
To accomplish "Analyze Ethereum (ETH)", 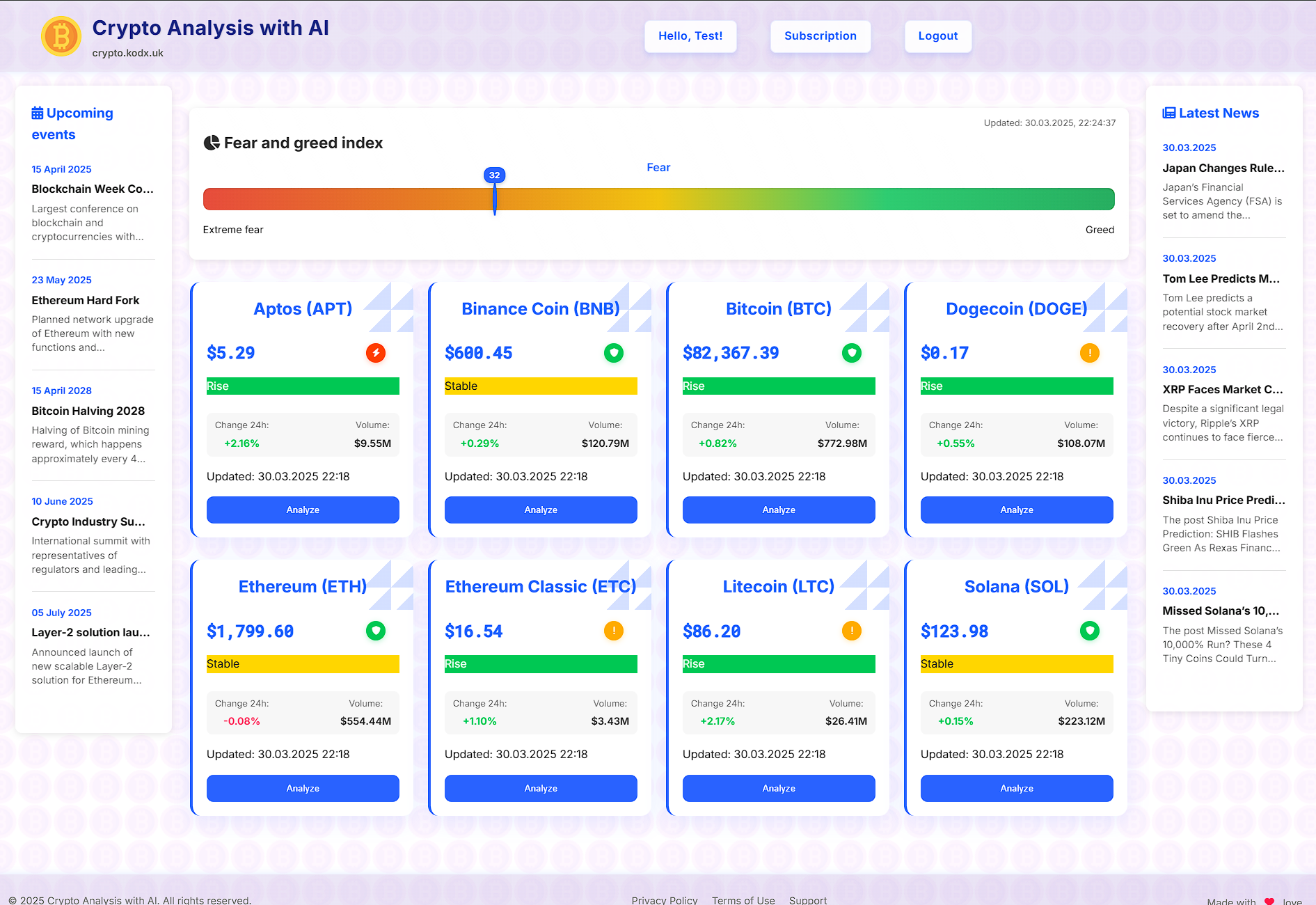I will coord(303,788).
